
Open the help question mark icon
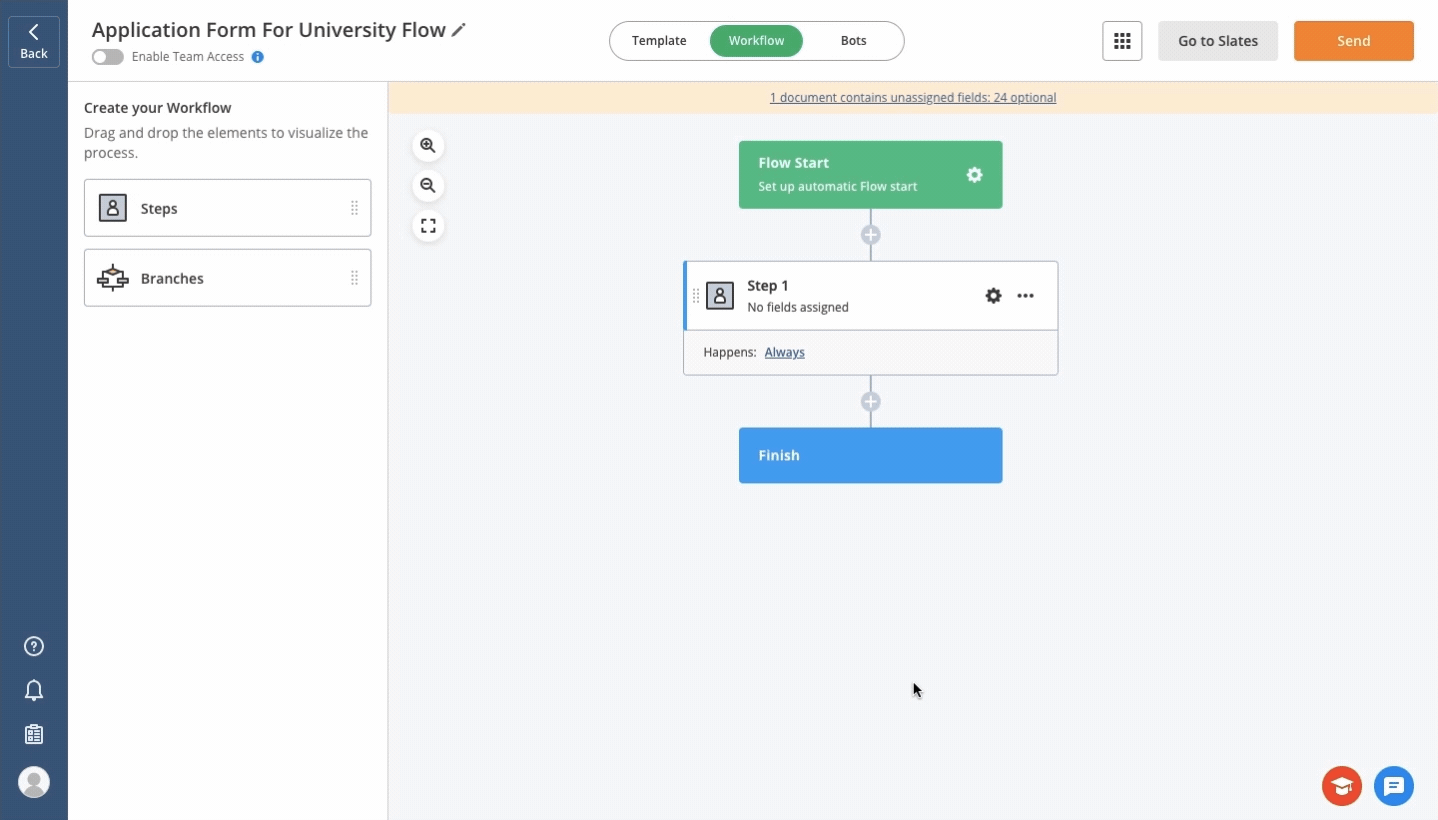(x=34, y=646)
